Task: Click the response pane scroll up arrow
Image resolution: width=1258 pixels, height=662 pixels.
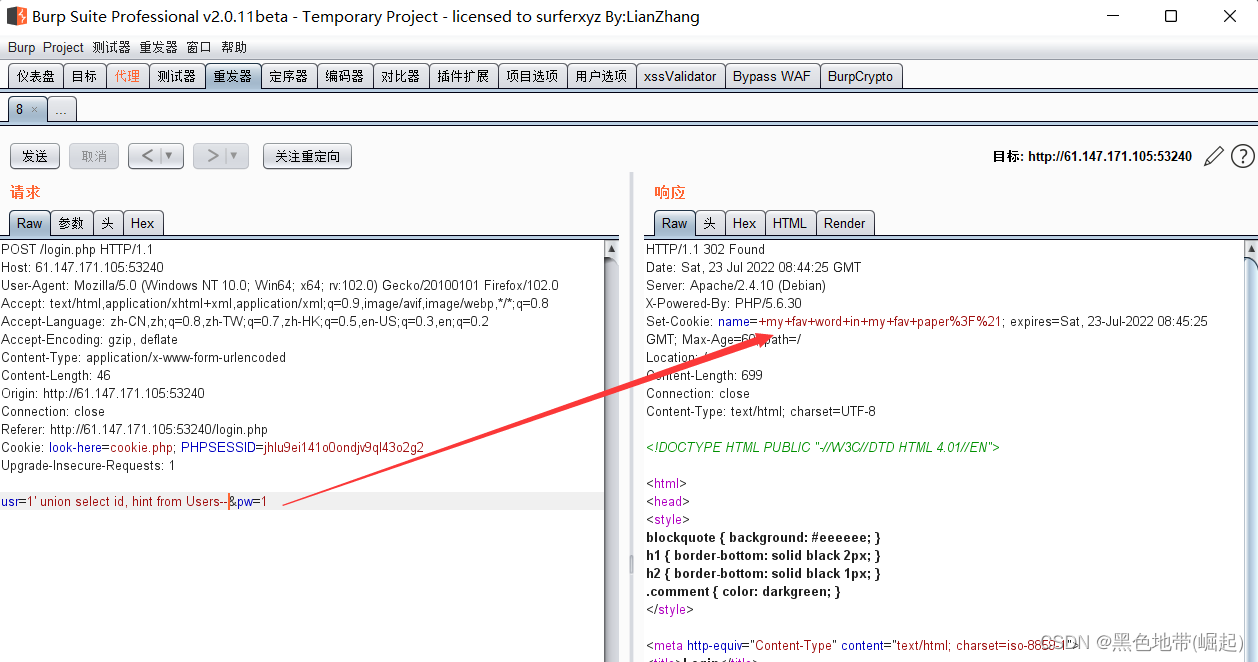Action: (x=1250, y=248)
